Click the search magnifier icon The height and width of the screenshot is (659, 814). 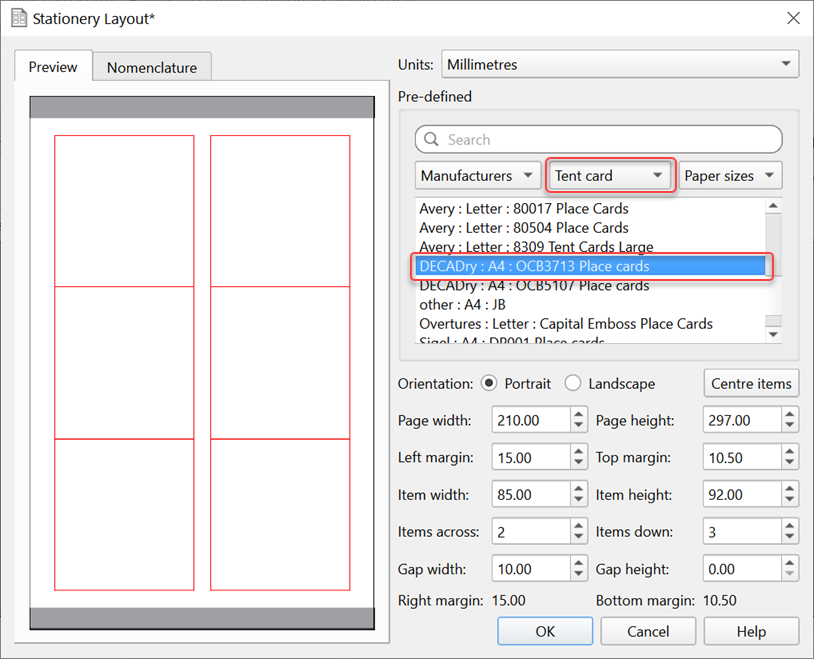click(430, 139)
